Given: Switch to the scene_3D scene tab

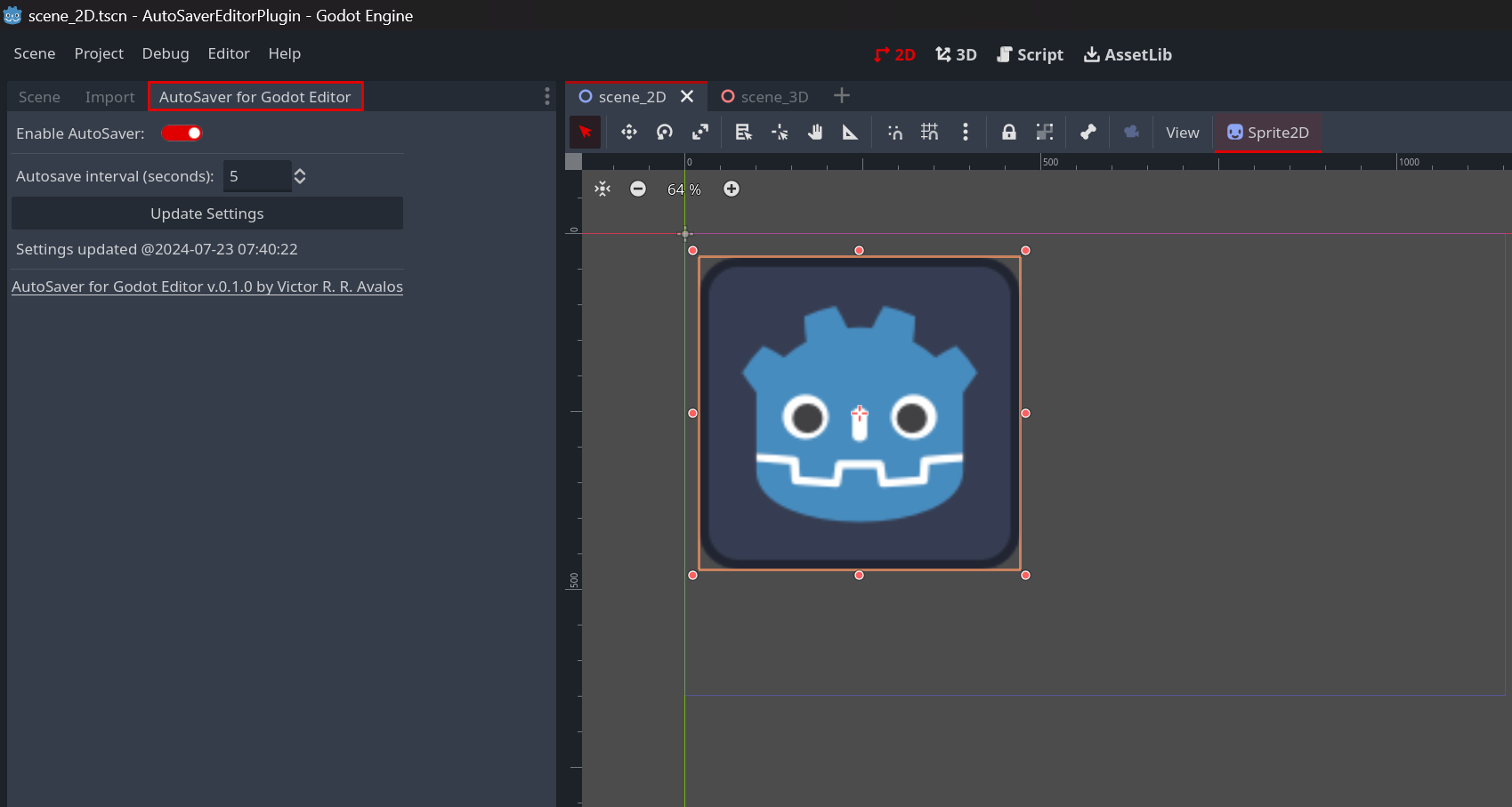Looking at the screenshot, I should [765, 96].
